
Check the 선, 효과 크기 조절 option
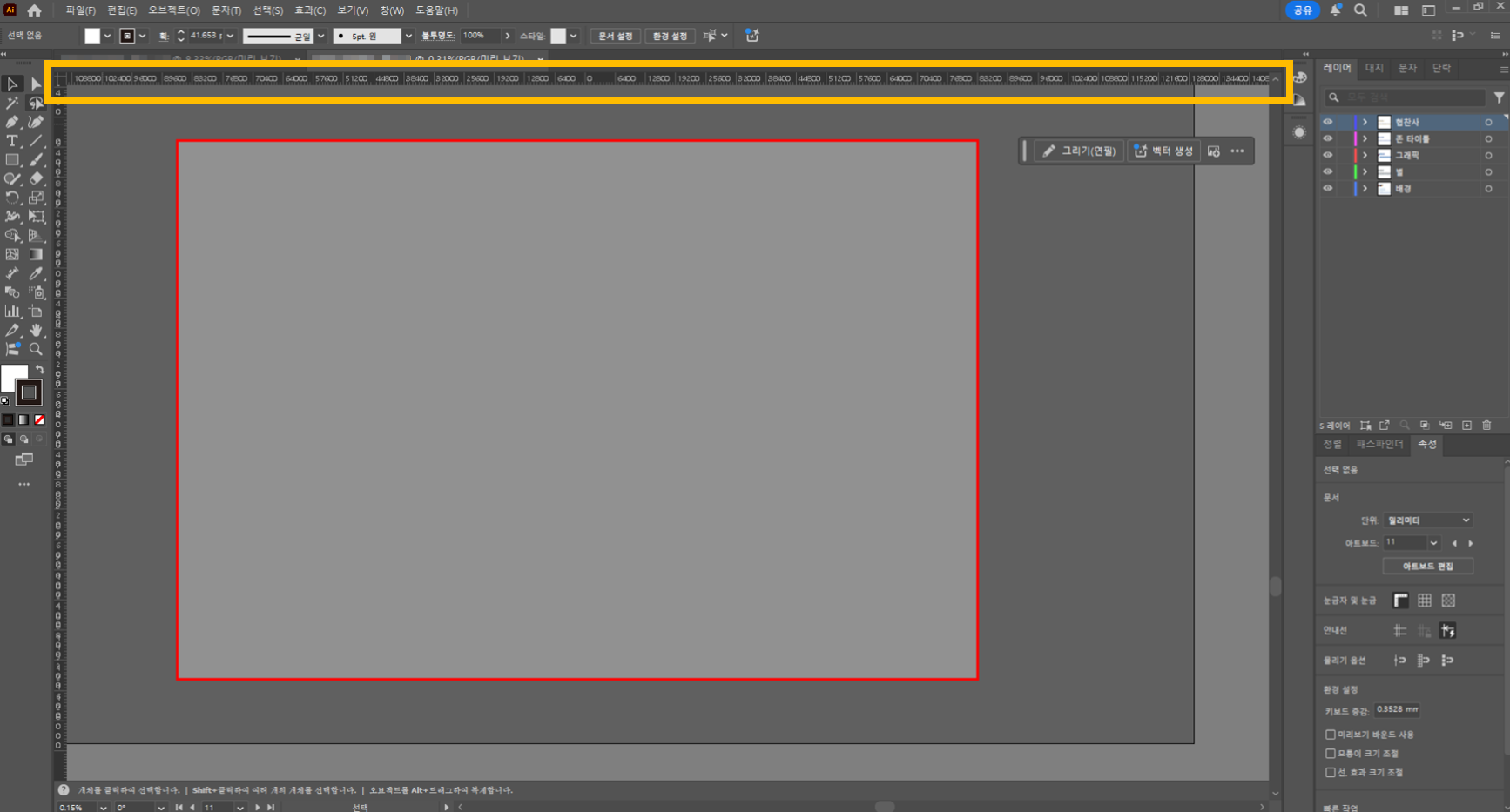coord(1330,772)
